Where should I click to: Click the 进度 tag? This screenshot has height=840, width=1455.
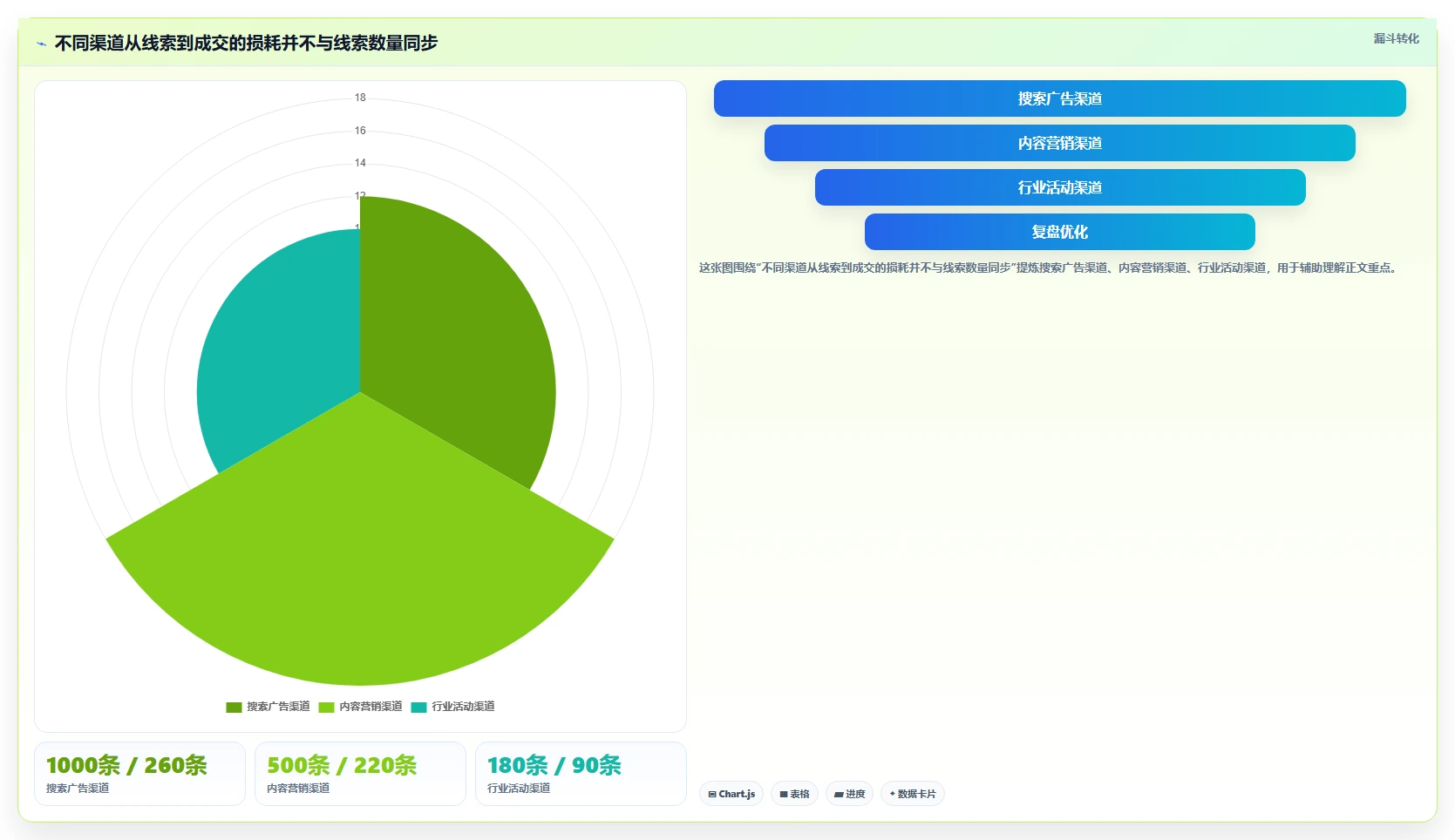(849, 794)
